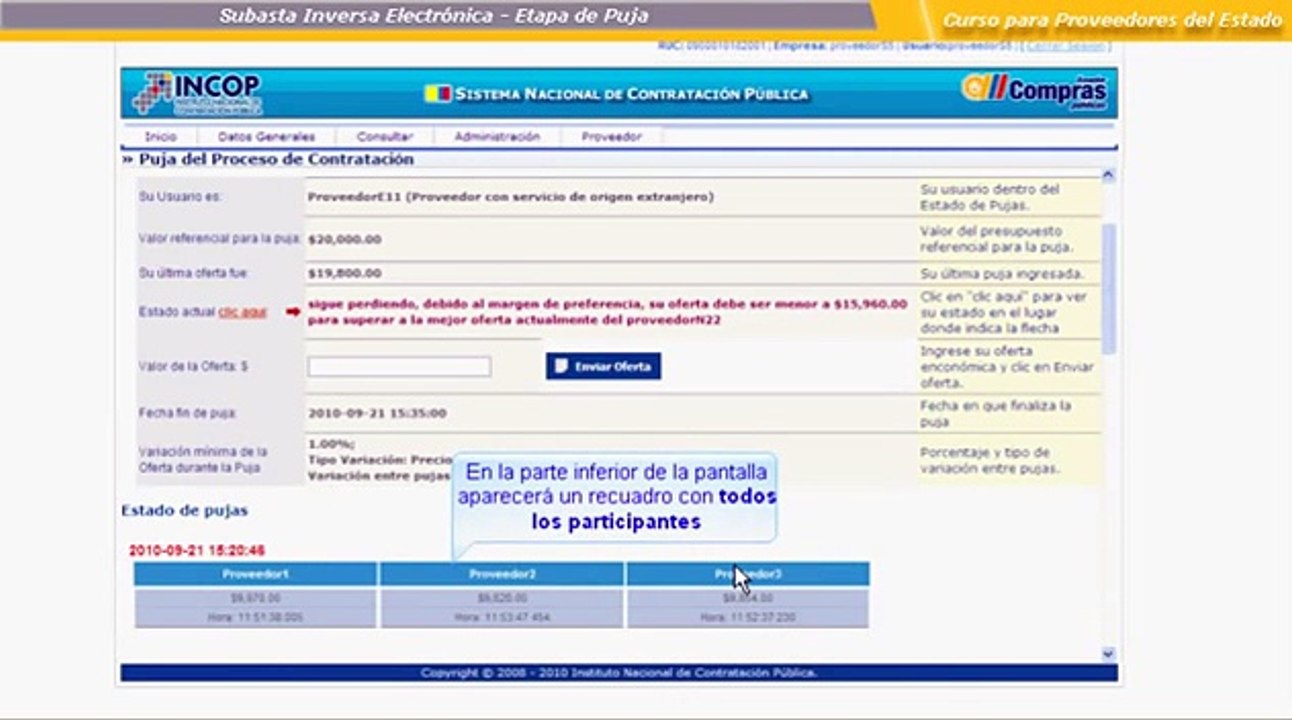Click the Proveedor3 column header
The height and width of the screenshot is (720, 1292).
click(x=748, y=574)
